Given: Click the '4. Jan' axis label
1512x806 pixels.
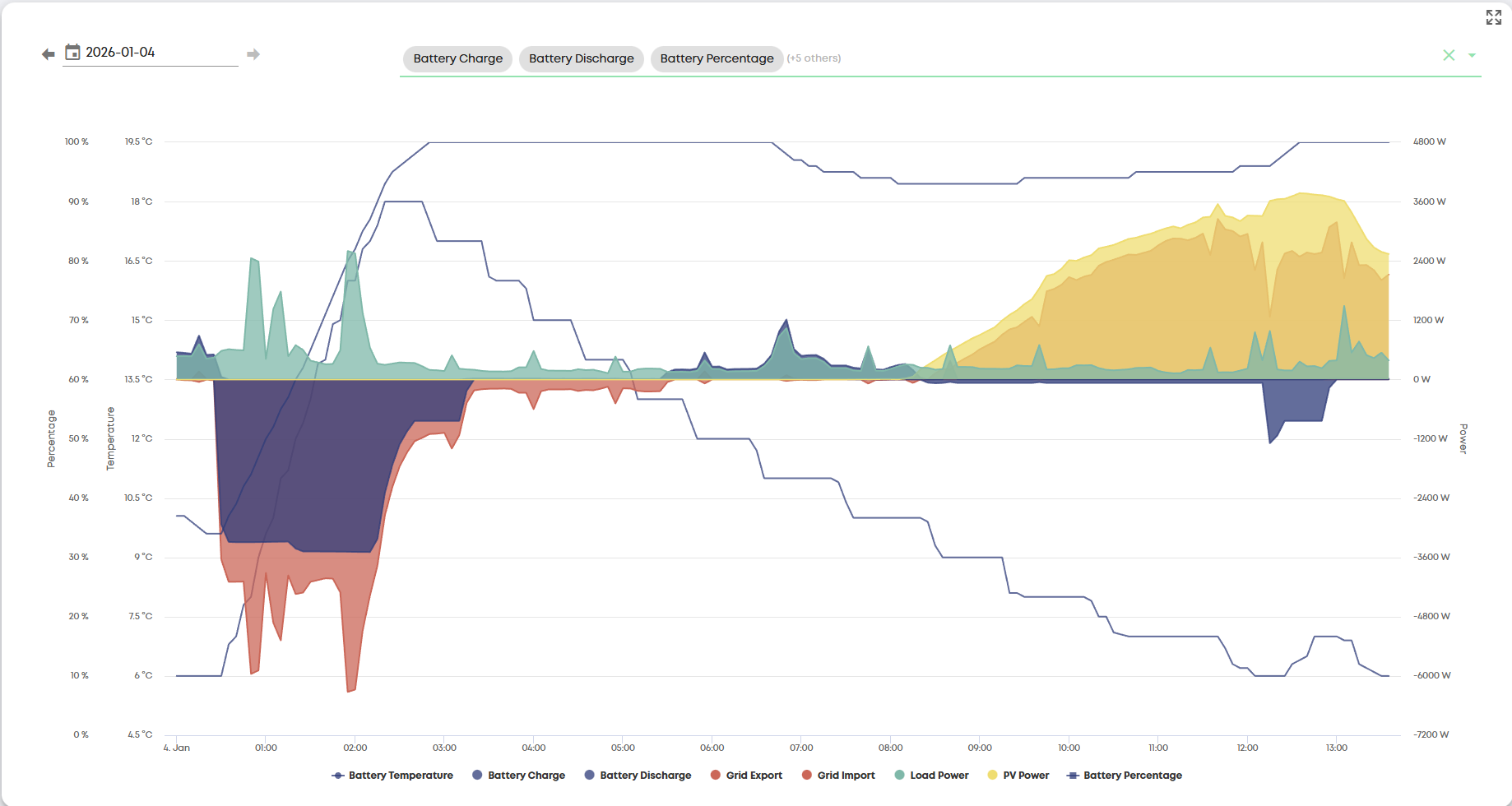Looking at the screenshot, I should coord(177,748).
